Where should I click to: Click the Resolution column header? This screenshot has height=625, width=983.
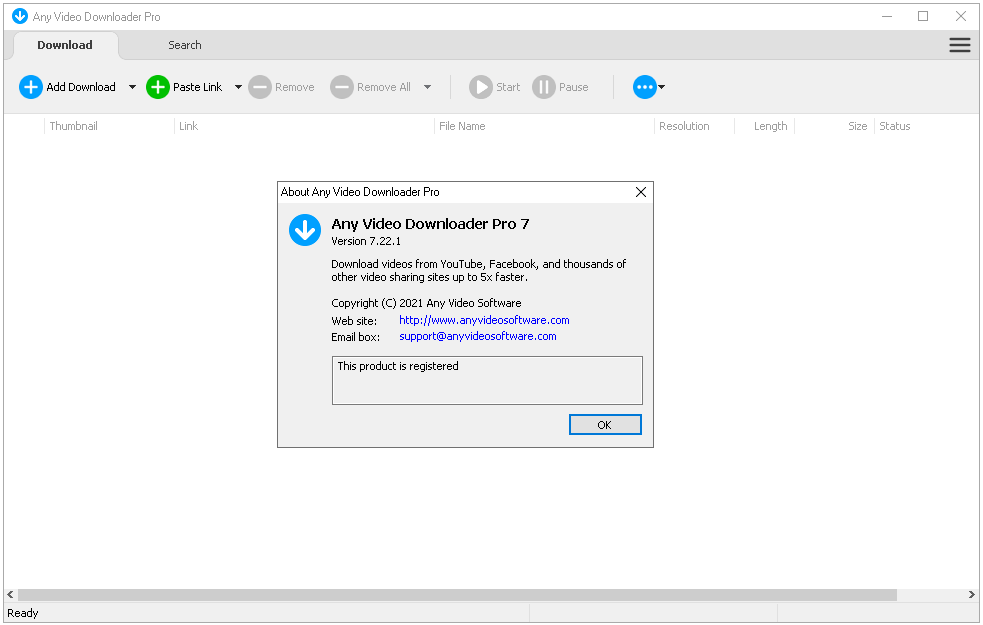pos(684,126)
